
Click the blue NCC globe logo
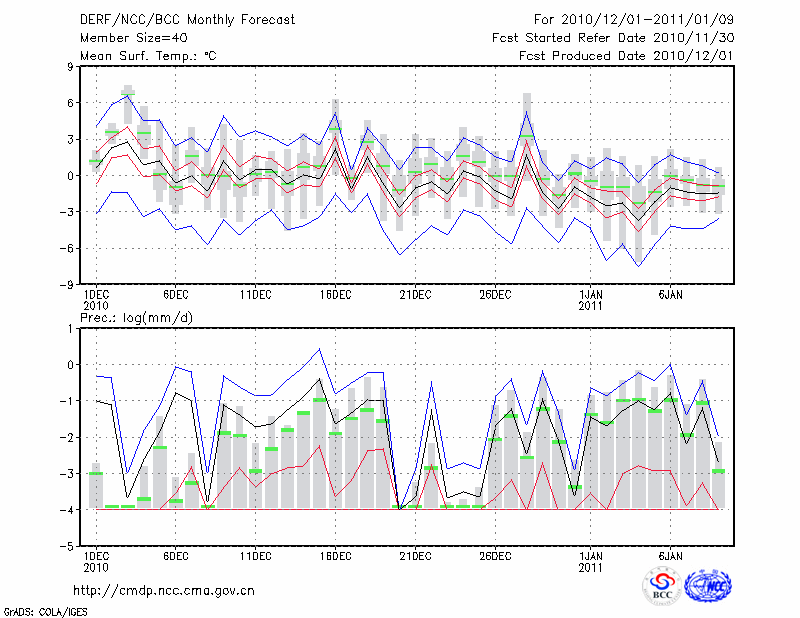click(x=707, y=588)
